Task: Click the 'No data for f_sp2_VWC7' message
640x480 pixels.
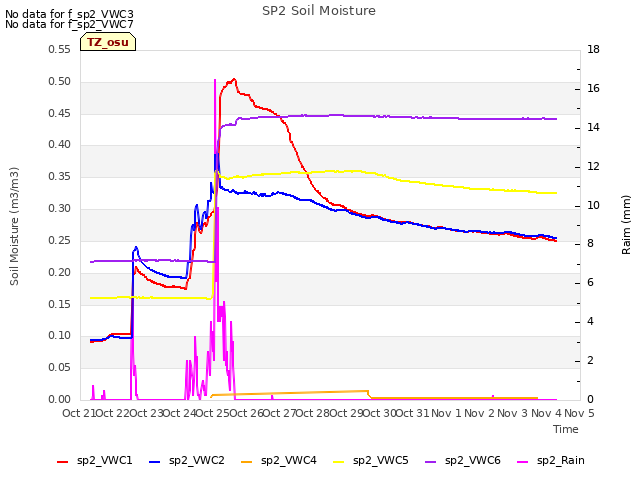Action: [x=69, y=24]
